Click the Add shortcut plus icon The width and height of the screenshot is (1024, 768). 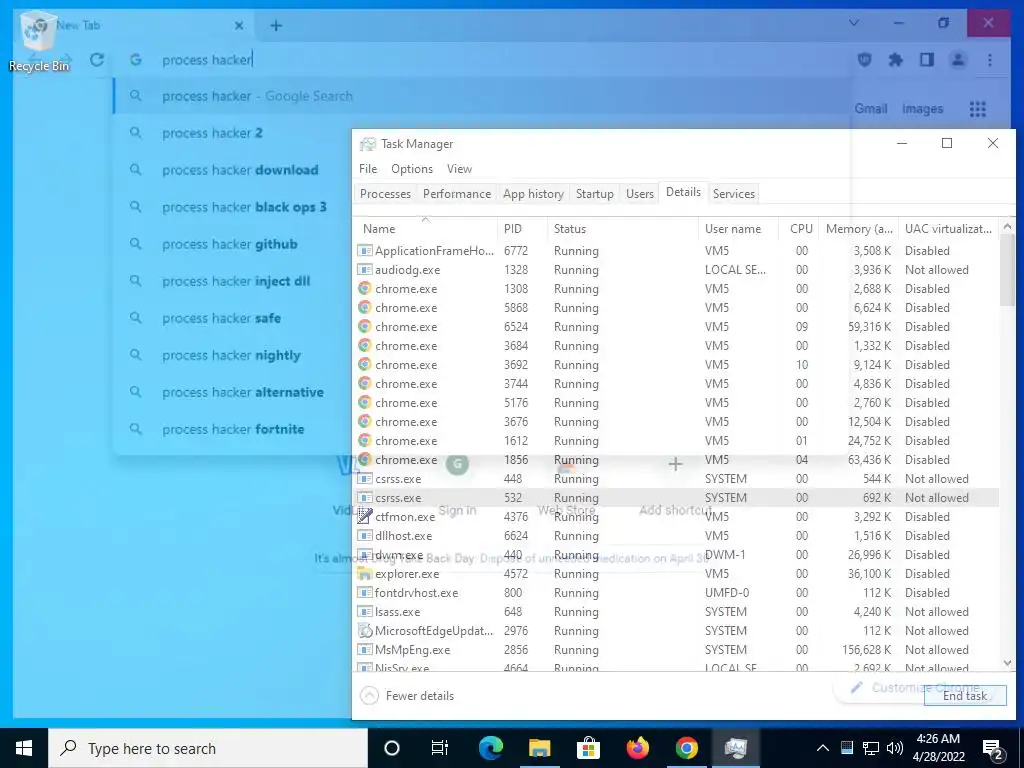click(x=675, y=464)
